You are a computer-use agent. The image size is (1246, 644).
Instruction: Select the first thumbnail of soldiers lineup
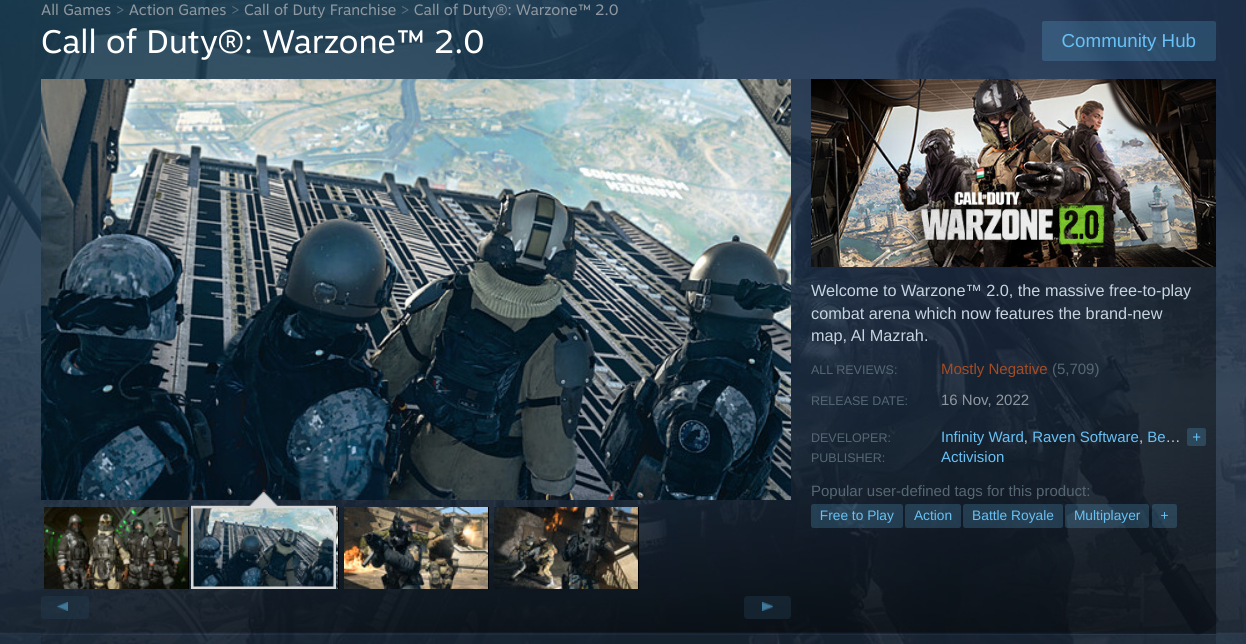coord(116,548)
